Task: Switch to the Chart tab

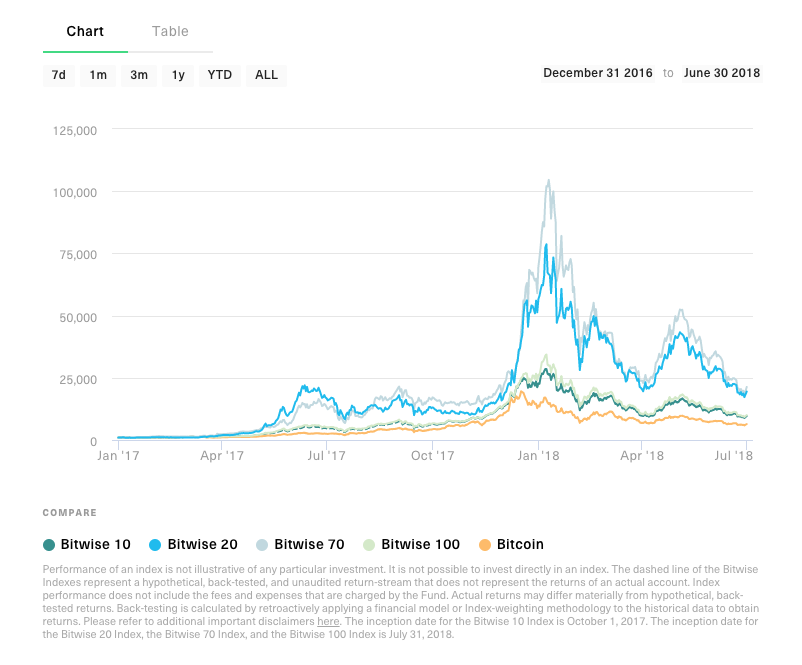Action: click(85, 31)
